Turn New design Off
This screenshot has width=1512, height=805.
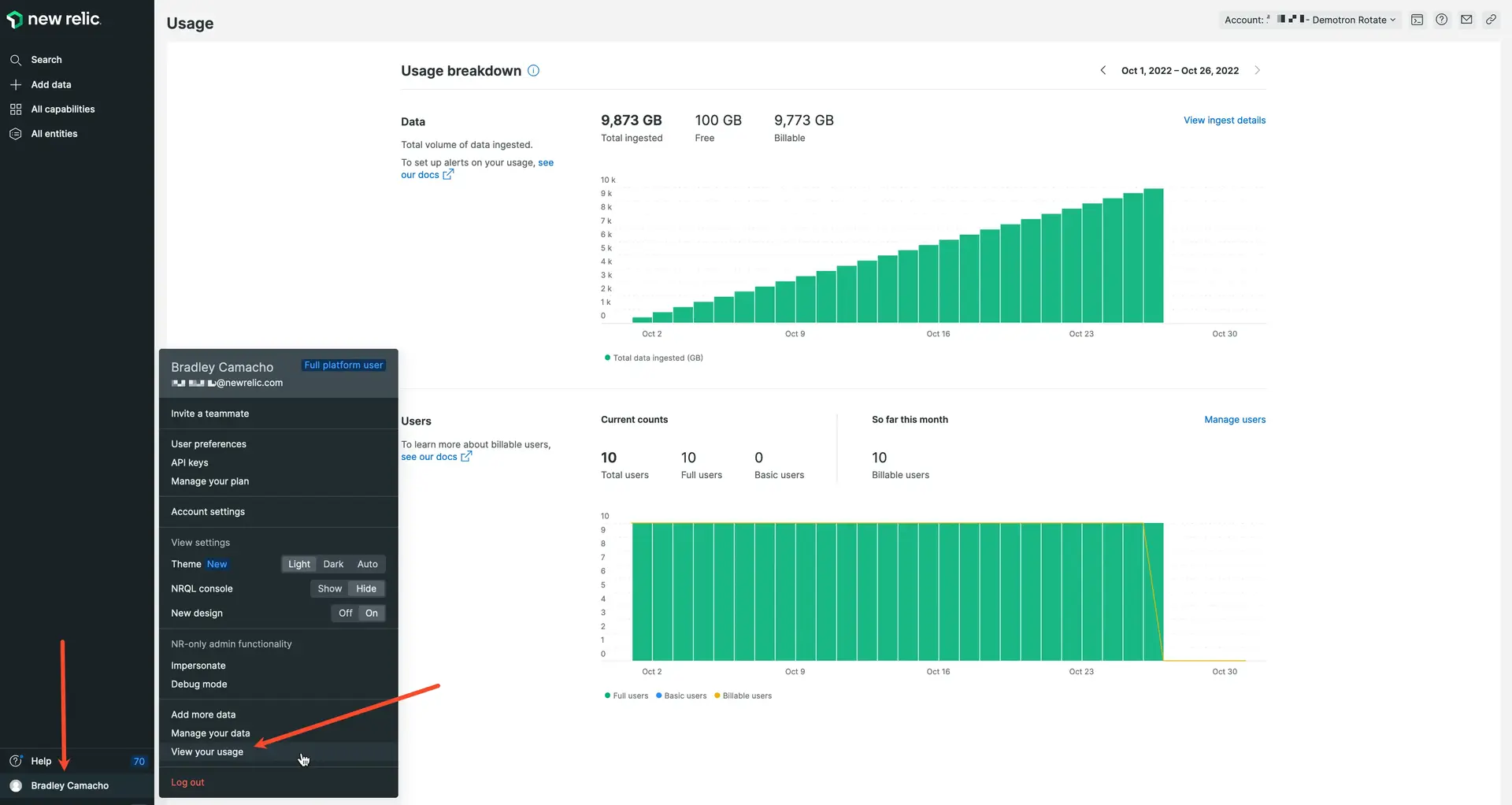pyautogui.click(x=345, y=613)
